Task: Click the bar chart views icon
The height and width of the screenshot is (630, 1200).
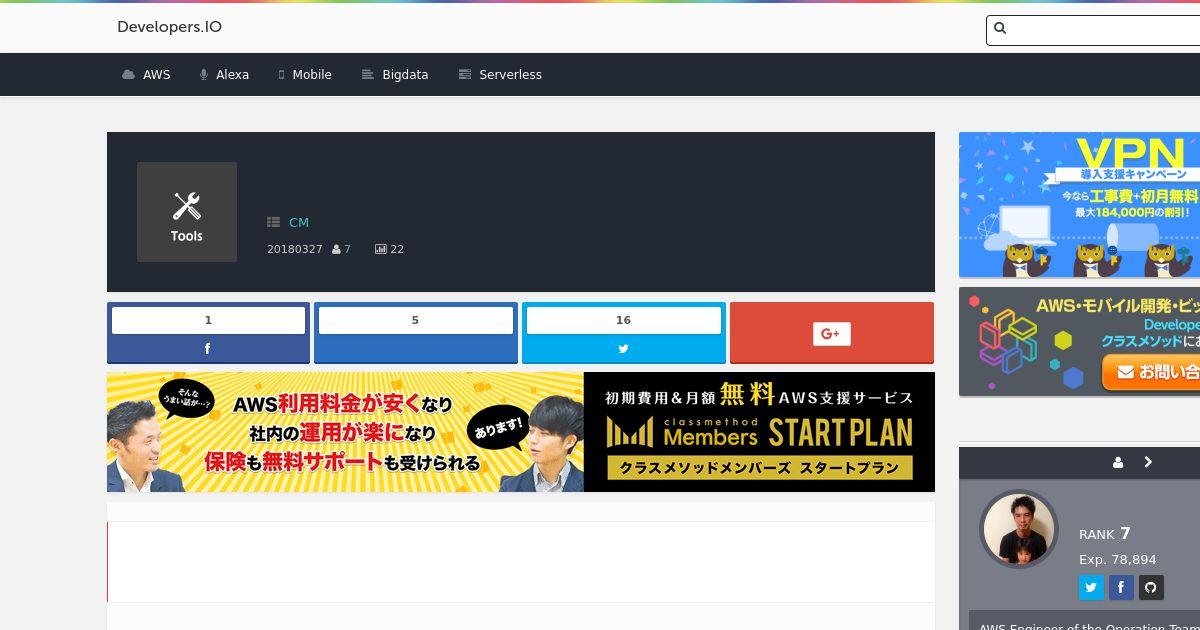Action: (x=381, y=249)
